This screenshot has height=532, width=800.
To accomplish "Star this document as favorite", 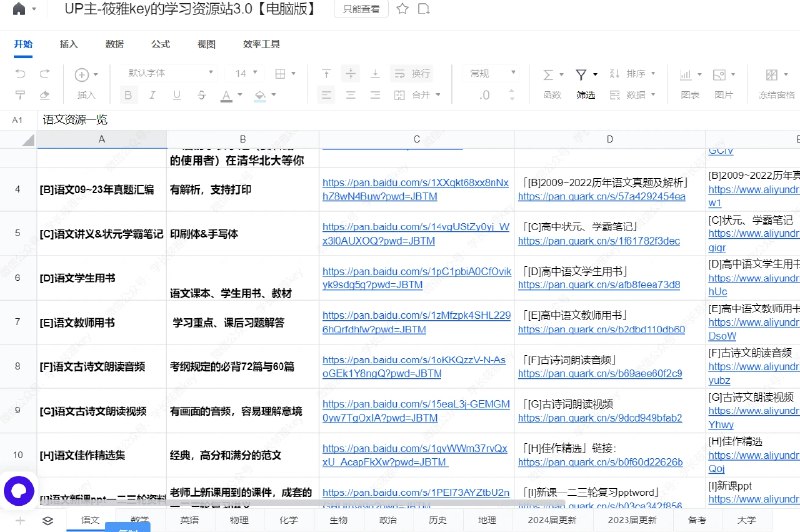I will 403,9.
